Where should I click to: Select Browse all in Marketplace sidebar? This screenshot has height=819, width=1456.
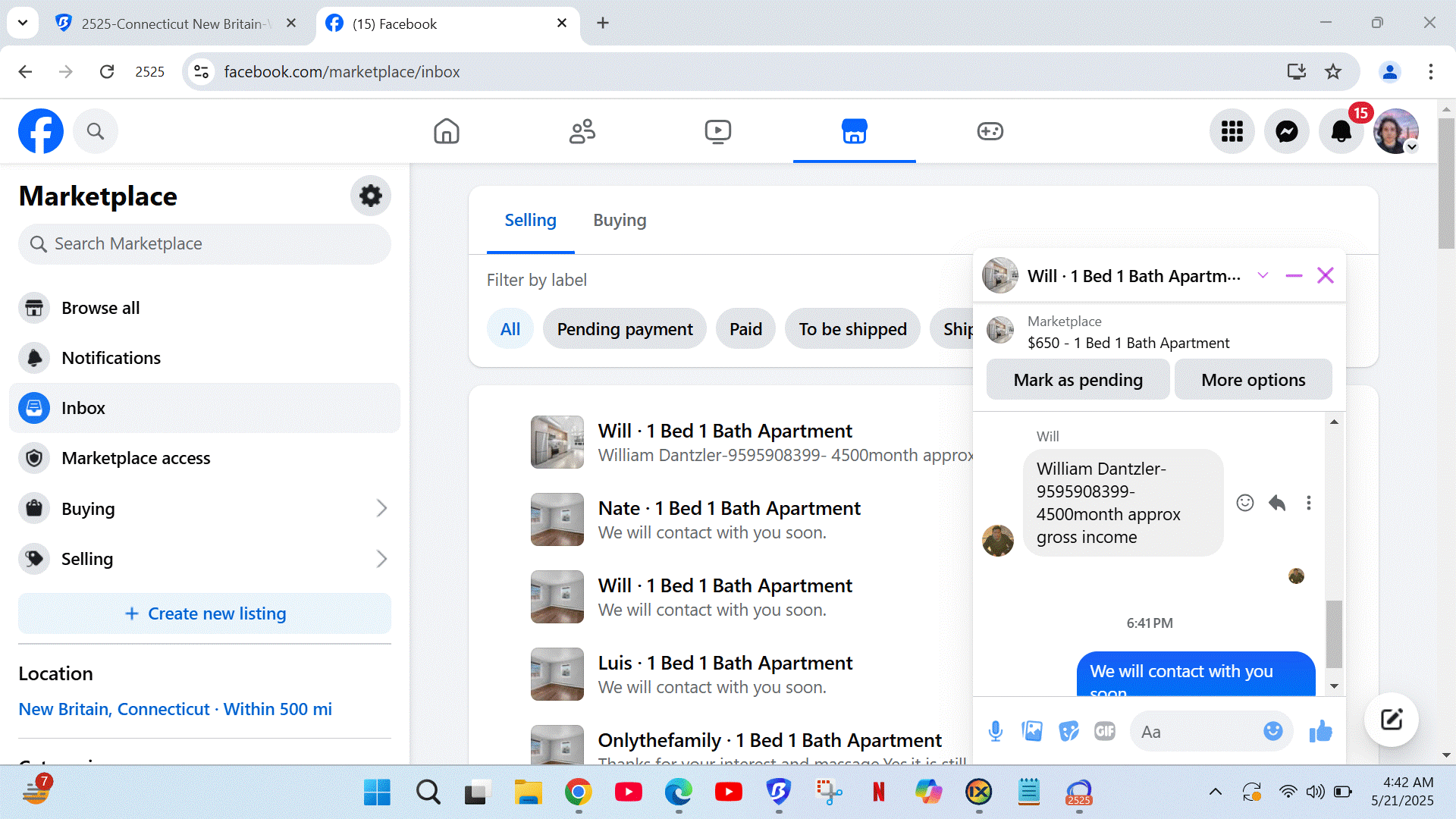tap(205, 308)
